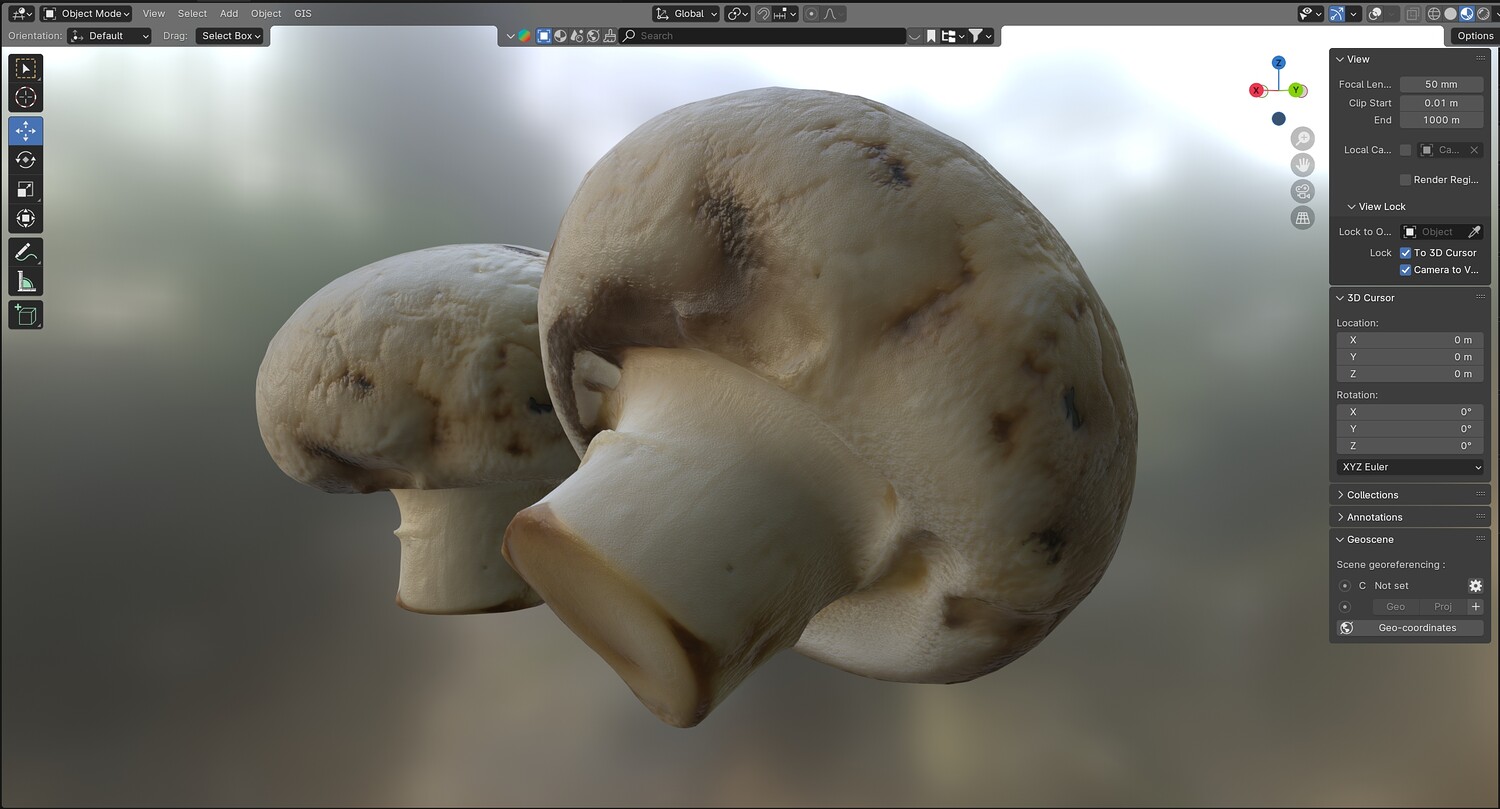Select the Move tool

tap(26, 131)
